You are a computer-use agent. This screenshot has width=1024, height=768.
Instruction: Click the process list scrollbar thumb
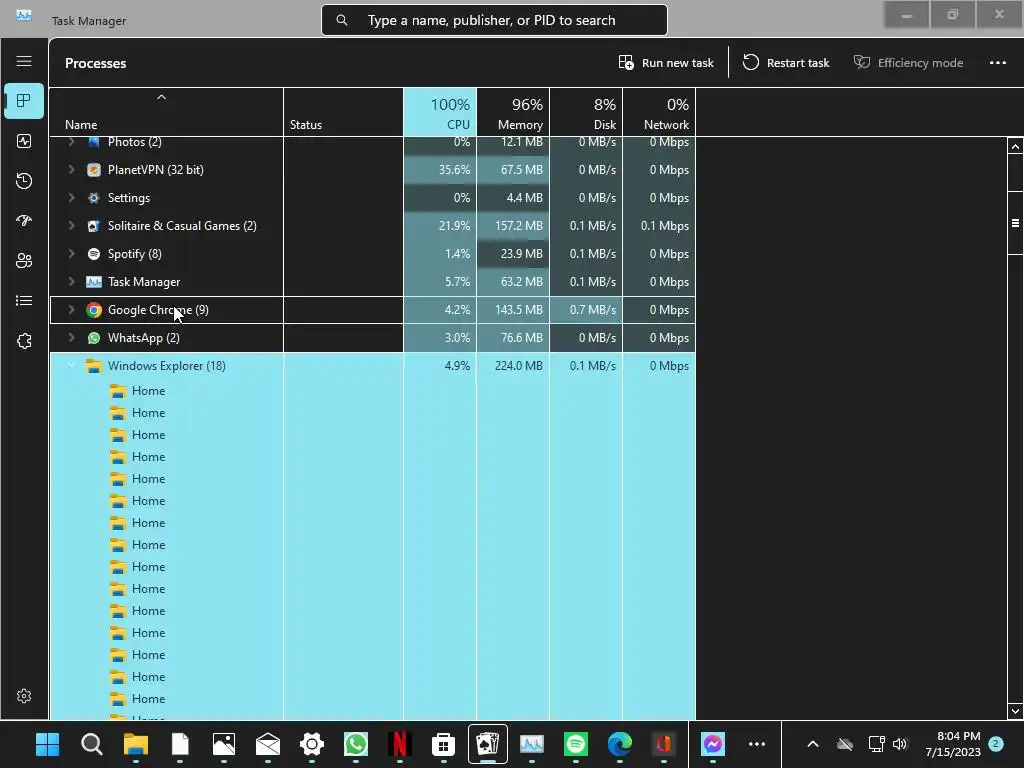pos(1015,223)
